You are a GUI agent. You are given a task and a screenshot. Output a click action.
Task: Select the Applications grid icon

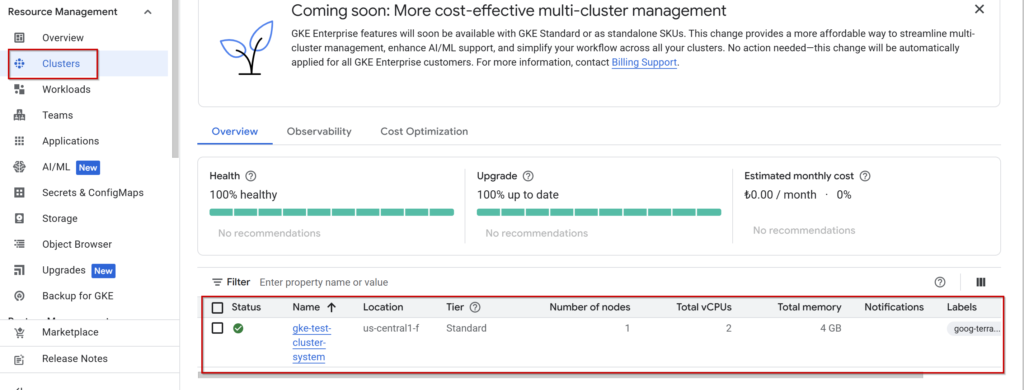click(20, 141)
